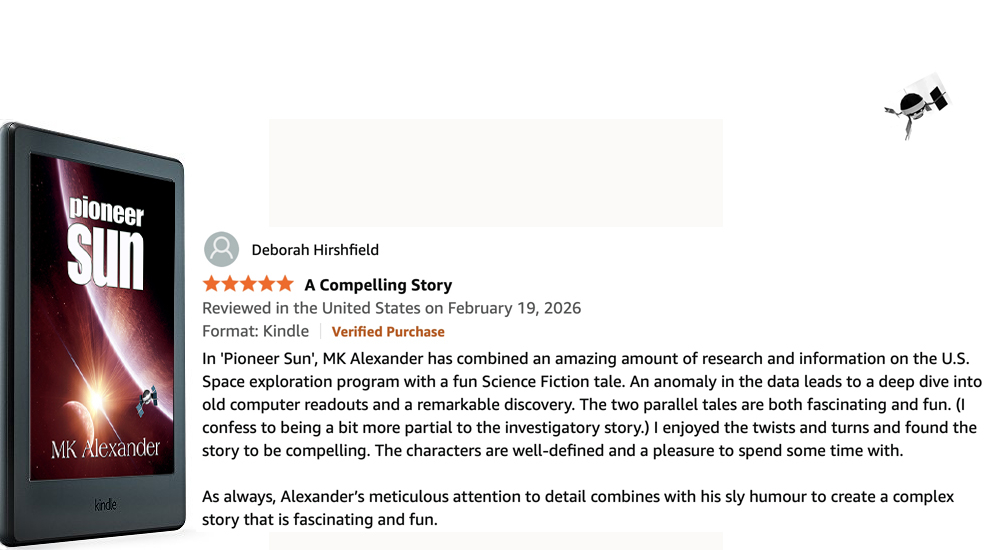The width and height of the screenshot is (1000, 550).
Task: Click the fifth star of the rating
Action: (284, 284)
